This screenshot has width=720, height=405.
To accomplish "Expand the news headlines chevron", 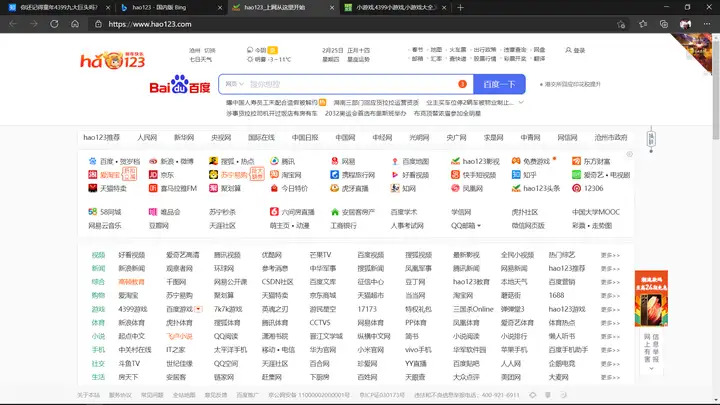I will (521, 102).
